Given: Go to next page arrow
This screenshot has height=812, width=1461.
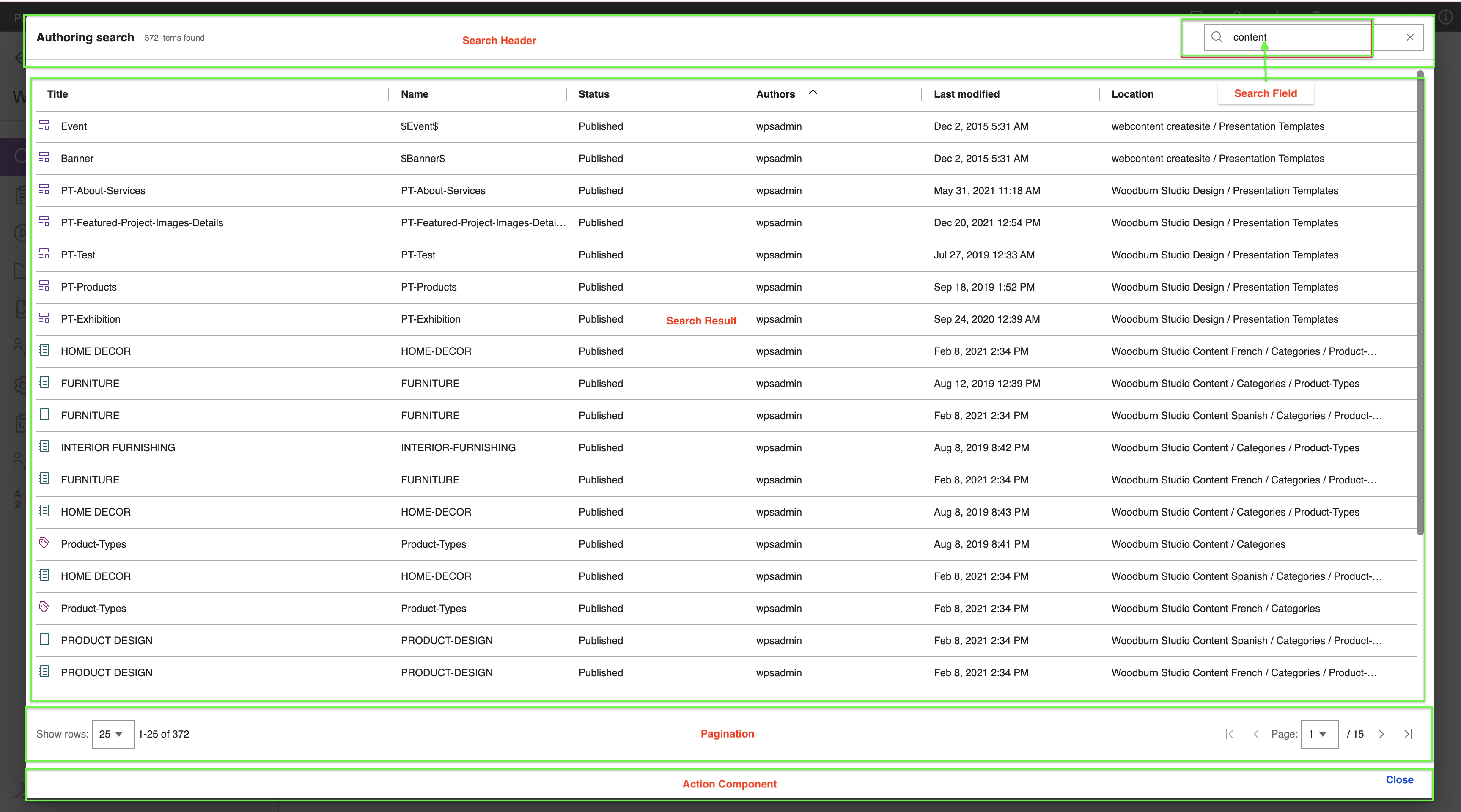Looking at the screenshot, I should coord(1381,734).
